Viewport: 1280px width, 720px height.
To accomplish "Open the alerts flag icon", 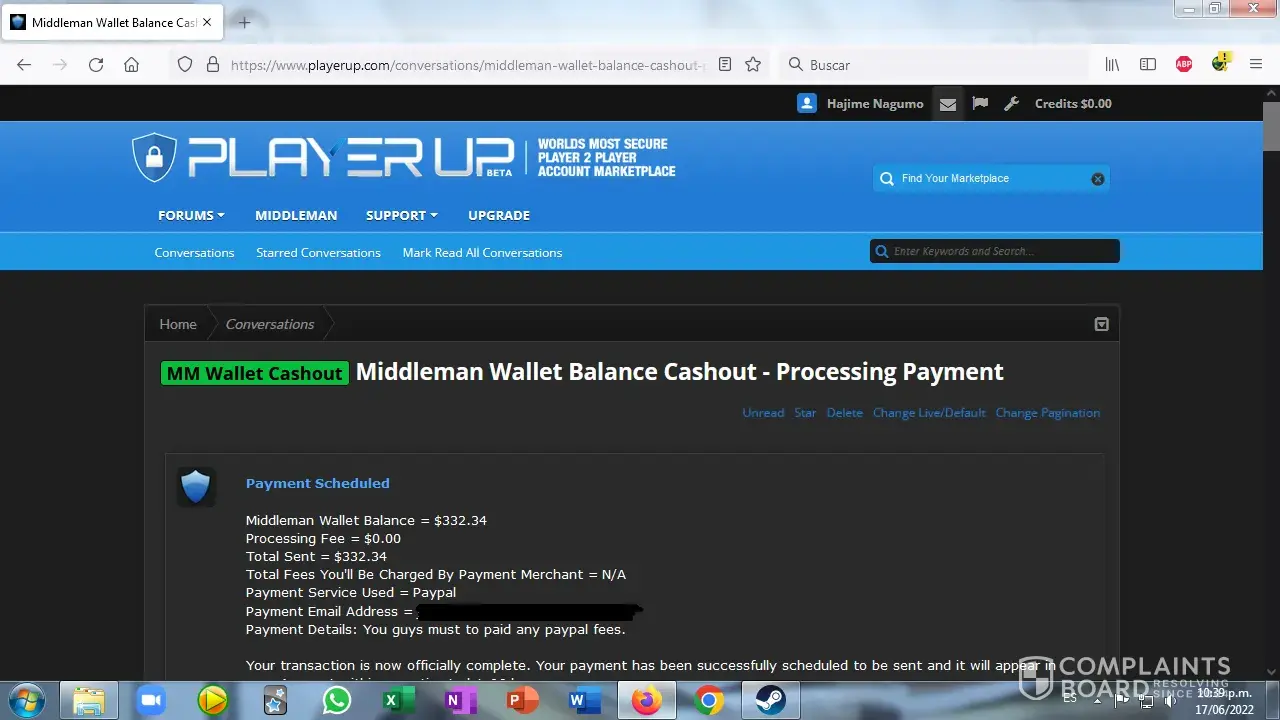I will coord(980,103).
